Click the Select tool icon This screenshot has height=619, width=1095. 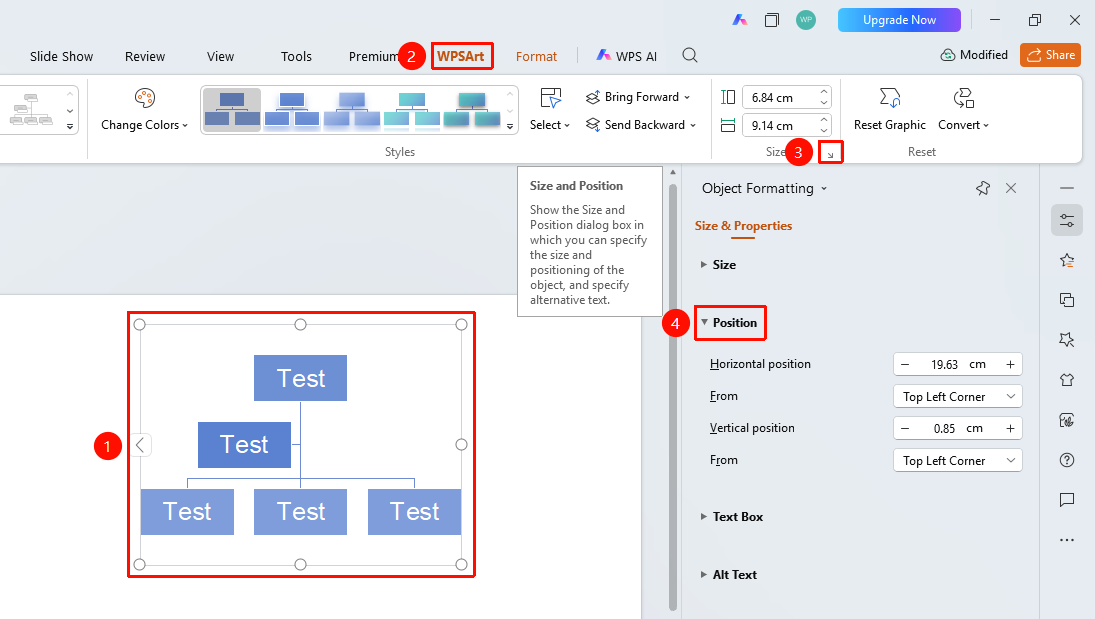550,99
